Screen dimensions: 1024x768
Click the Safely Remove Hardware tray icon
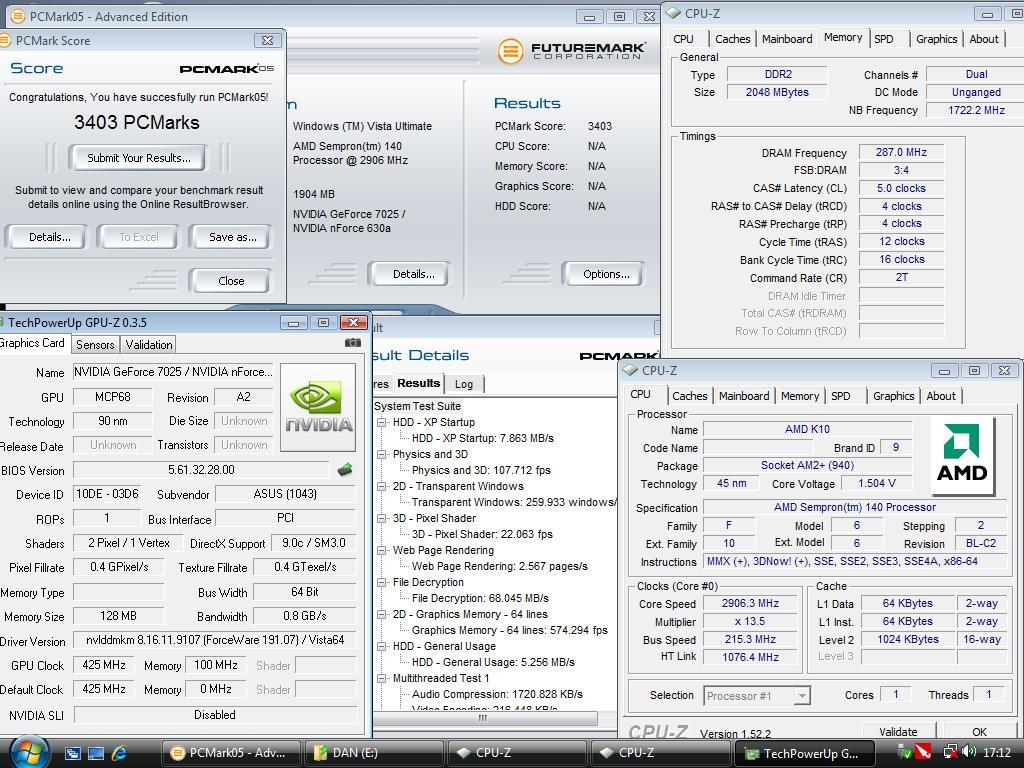904,752
